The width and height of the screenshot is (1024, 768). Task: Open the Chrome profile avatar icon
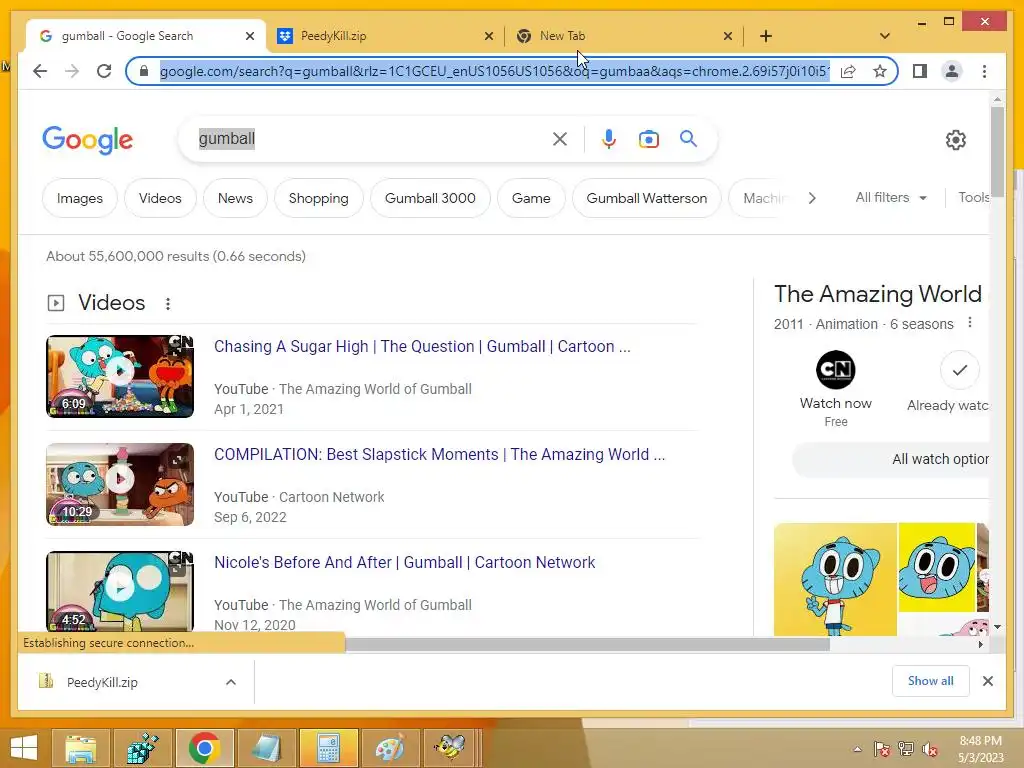coord(952,71)
